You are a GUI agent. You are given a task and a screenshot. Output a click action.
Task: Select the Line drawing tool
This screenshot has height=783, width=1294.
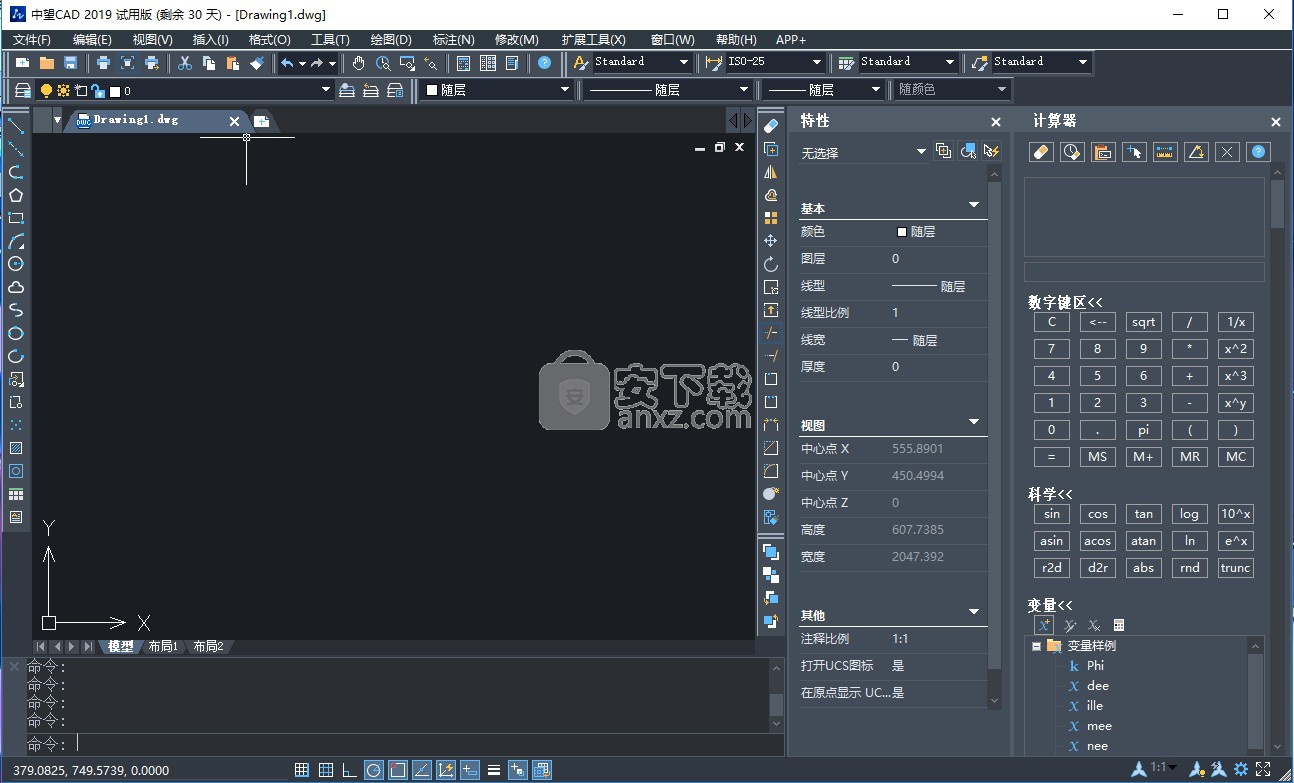click(16, 125)
